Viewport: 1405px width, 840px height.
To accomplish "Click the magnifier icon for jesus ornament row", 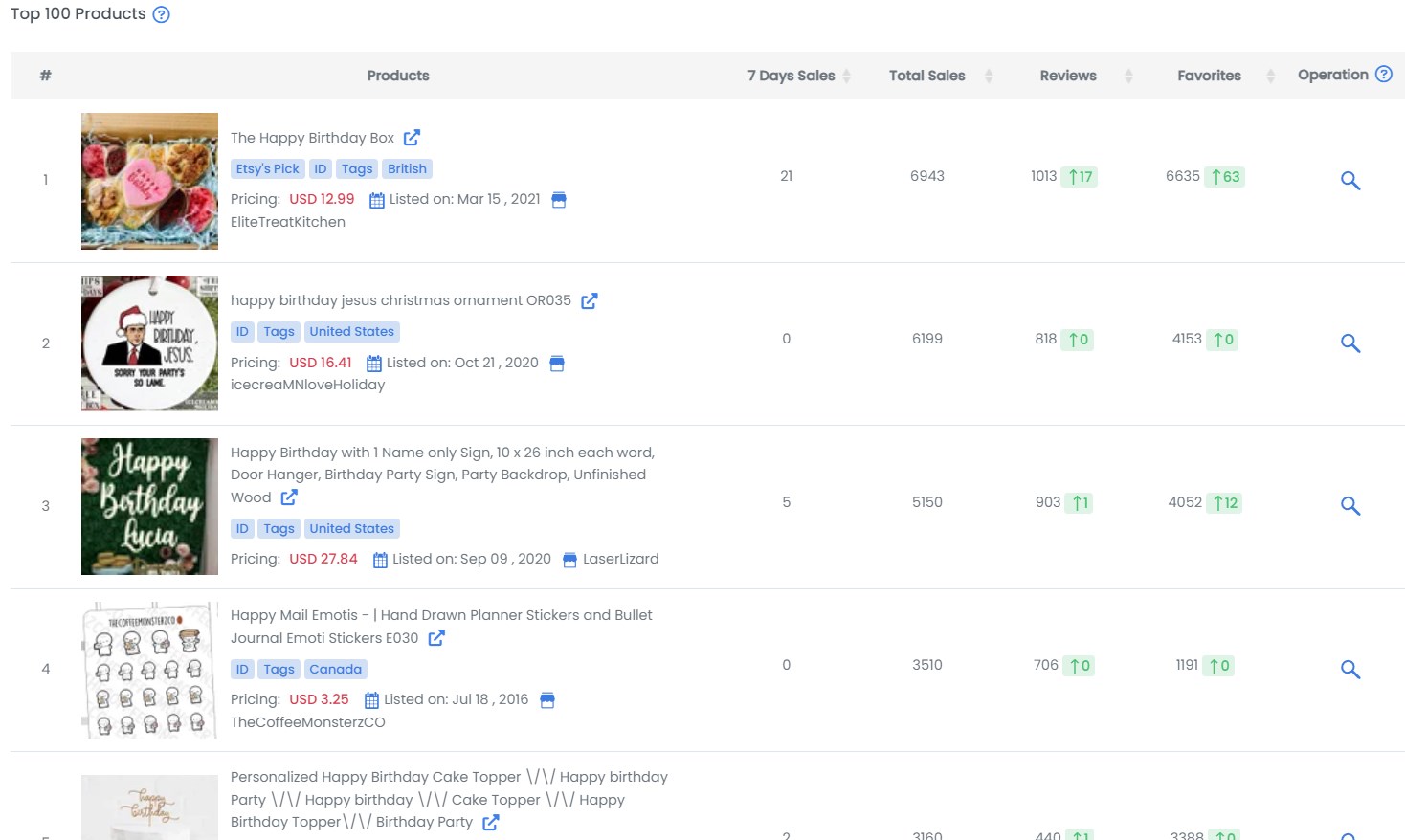I will (x=1350, y=343).
